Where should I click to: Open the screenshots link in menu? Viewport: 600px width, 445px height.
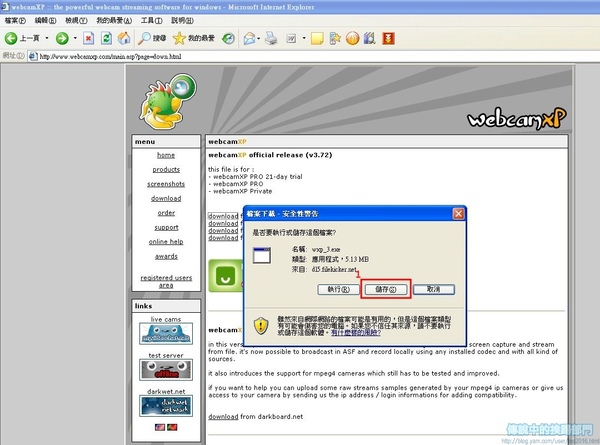166,184
